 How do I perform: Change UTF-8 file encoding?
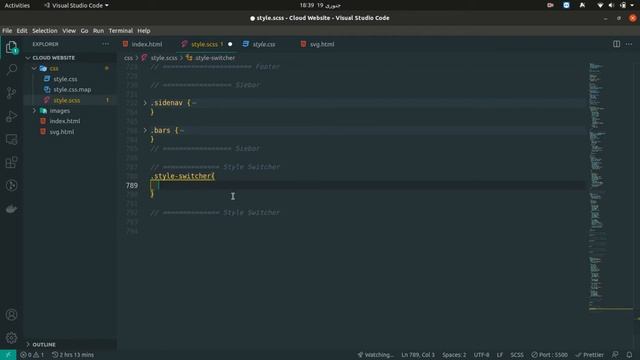tap(481, 355)
